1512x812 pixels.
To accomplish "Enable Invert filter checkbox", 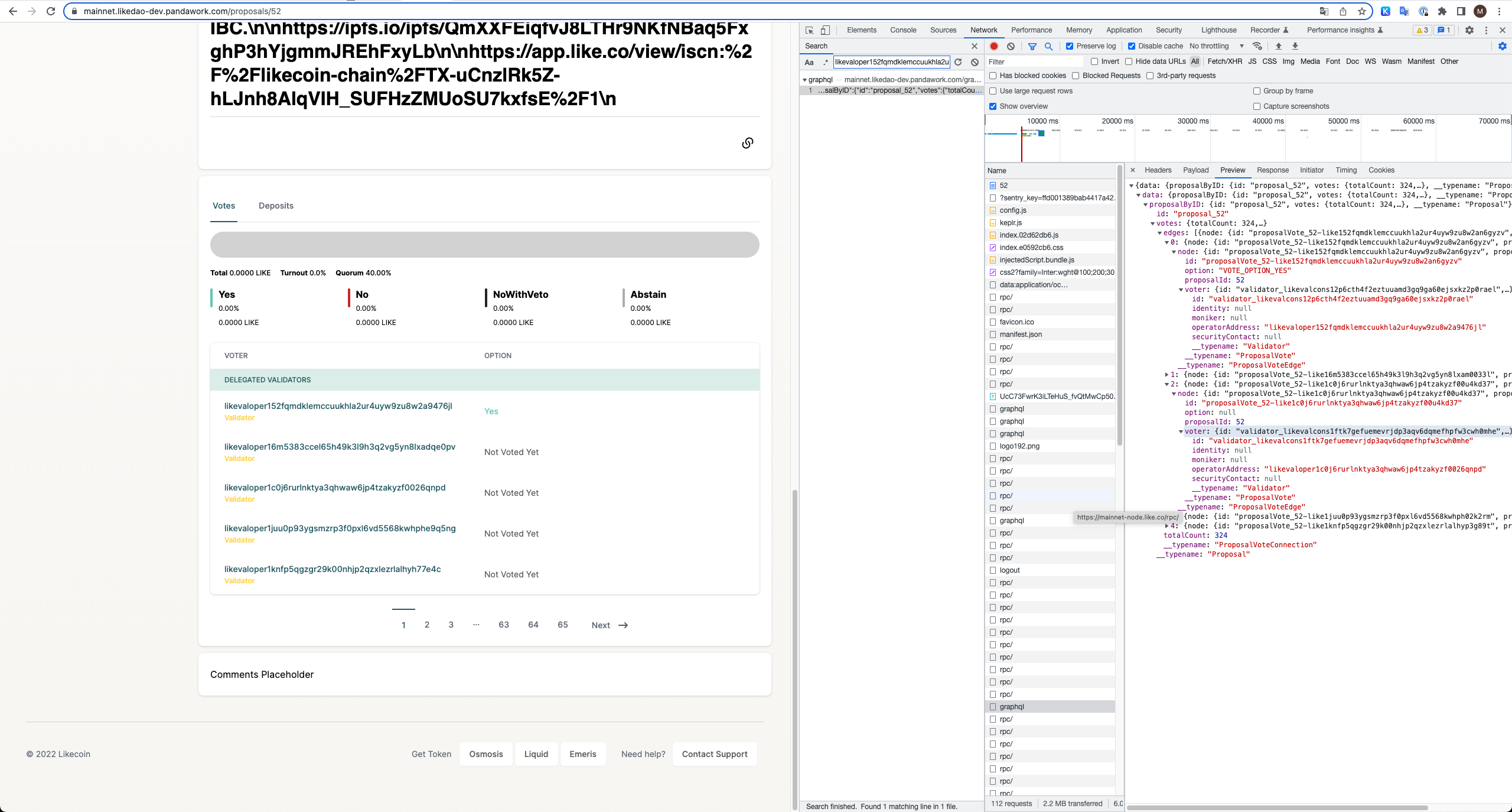I will [x=1094, y=61].
